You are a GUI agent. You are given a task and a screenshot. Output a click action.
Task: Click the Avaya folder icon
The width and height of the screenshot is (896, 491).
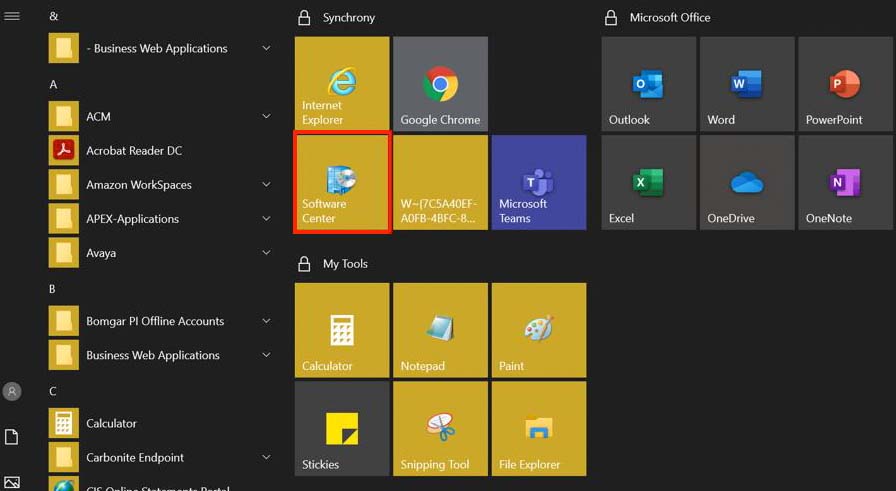pos(63,253)
